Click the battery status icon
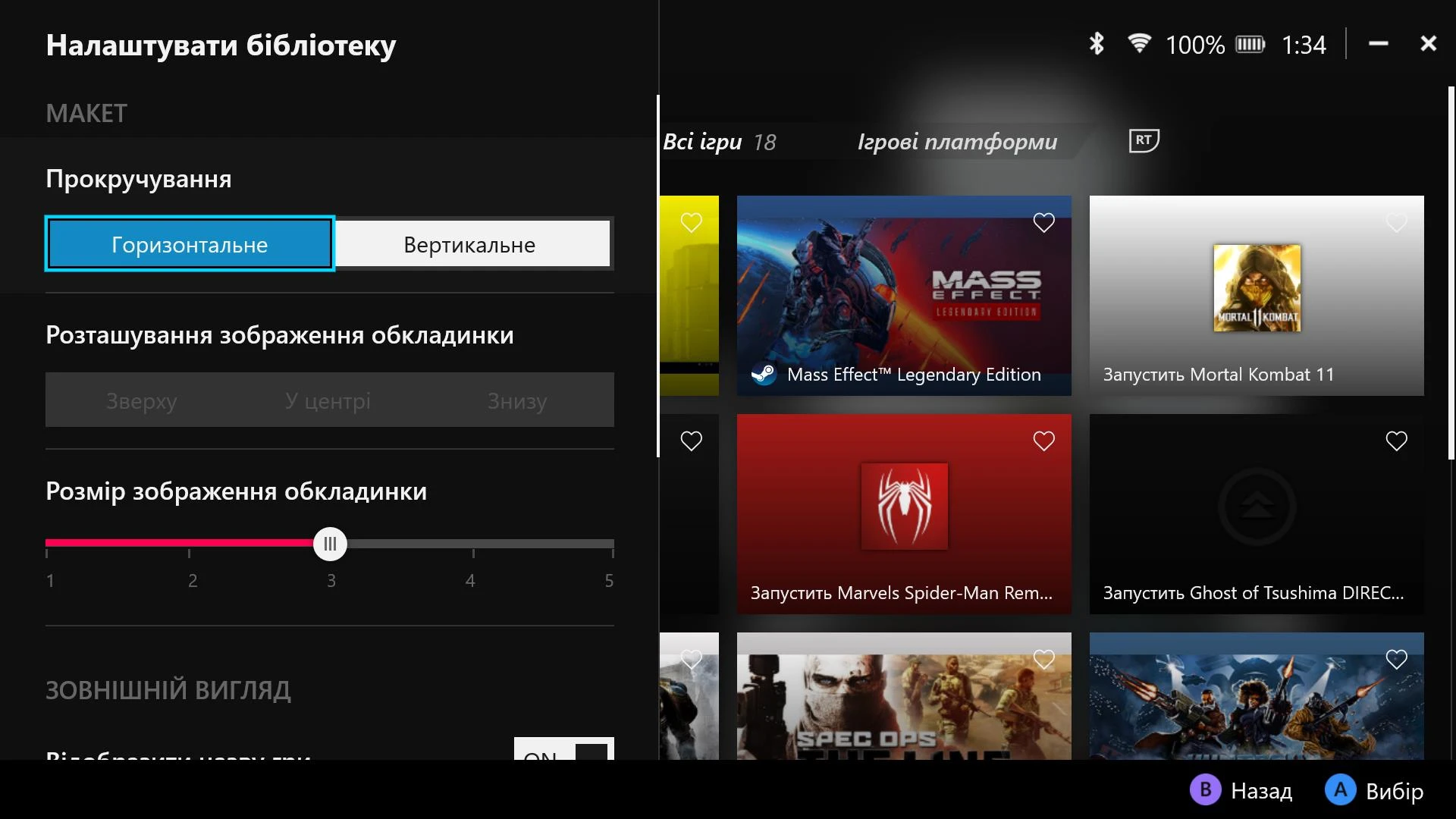 [x=1250, y=45]
